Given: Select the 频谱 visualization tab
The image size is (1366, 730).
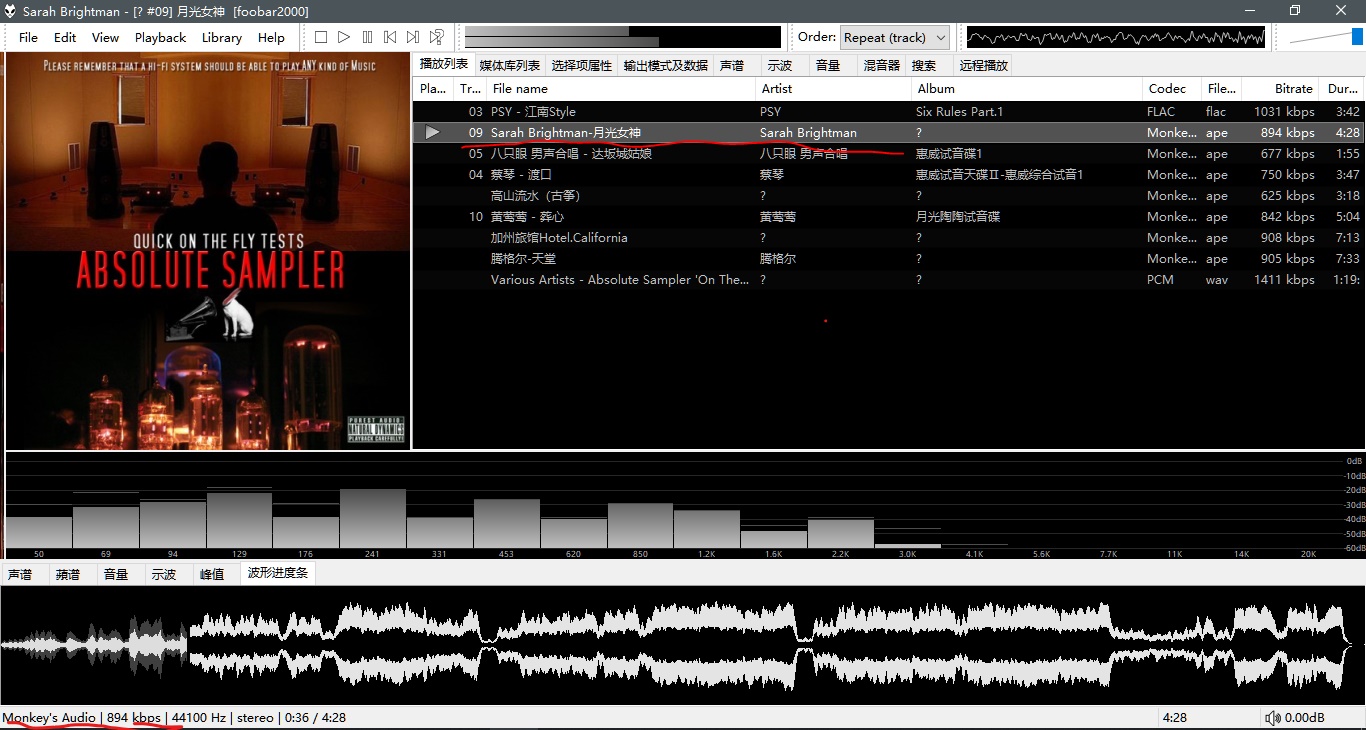Looking at the screenshot, I should pos(68,575).
